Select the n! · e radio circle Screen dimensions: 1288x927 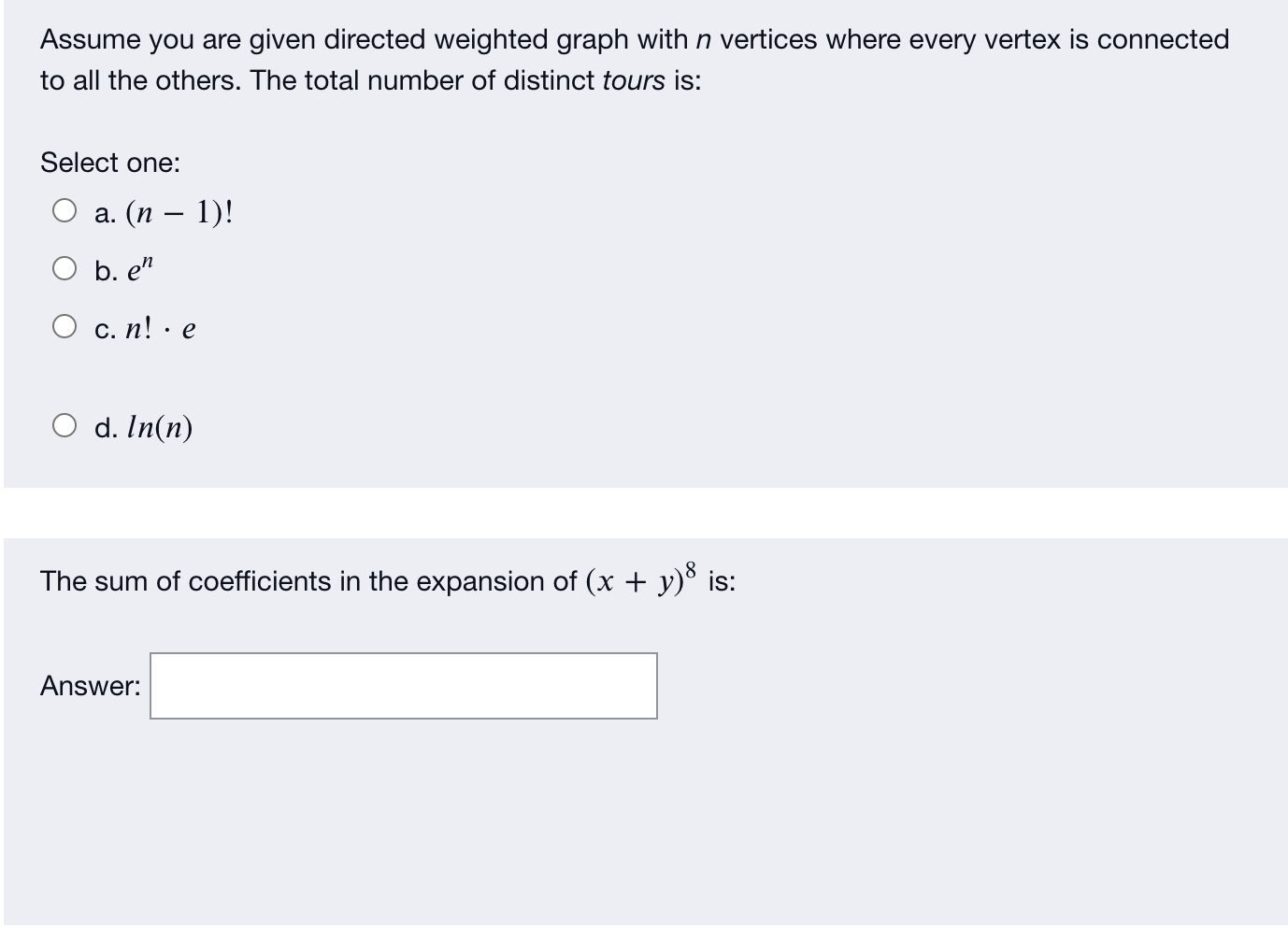(64, 325)
